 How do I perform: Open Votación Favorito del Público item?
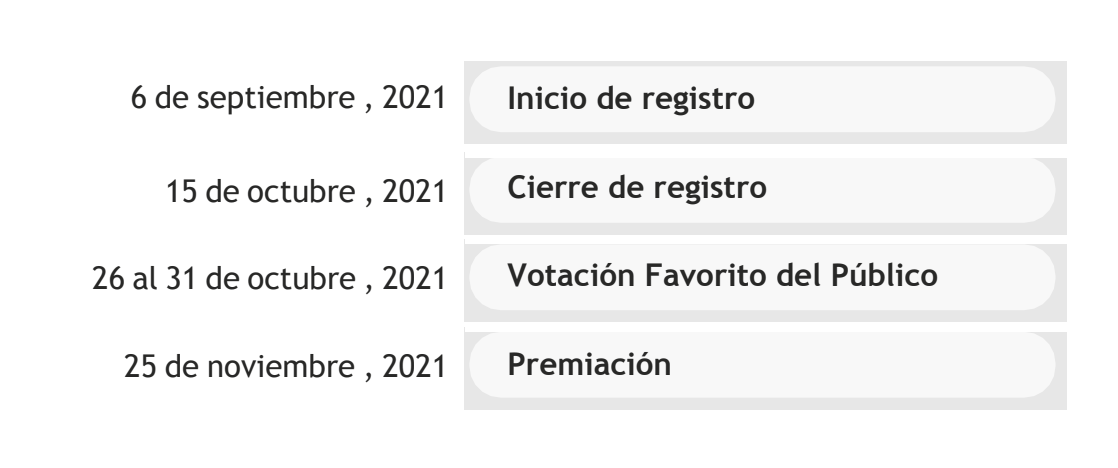pyautogui.click(x=762, y=278)
